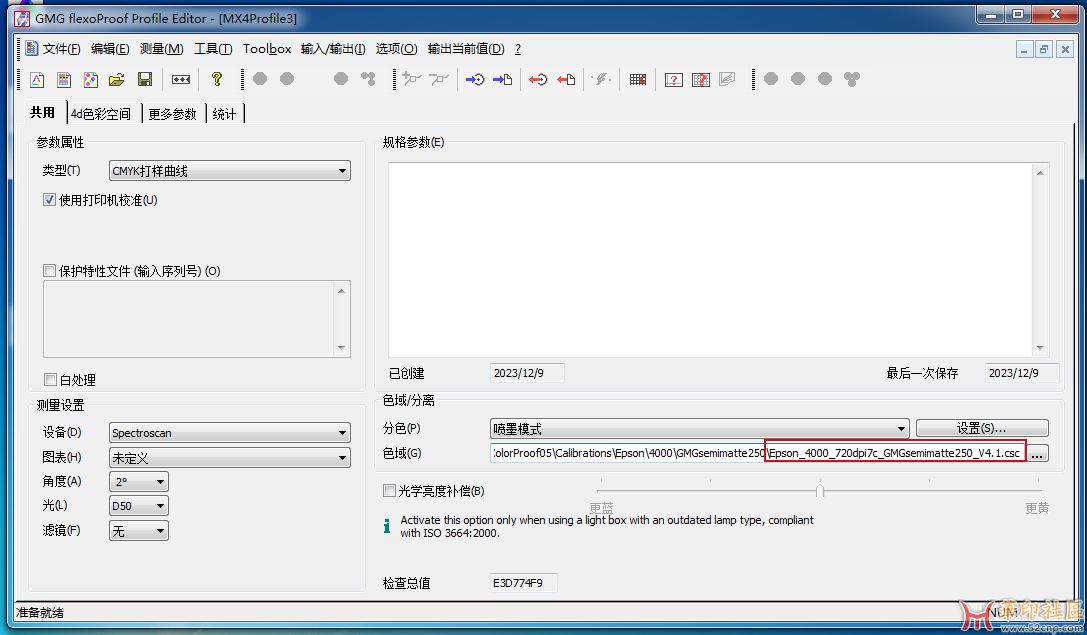Save the profile with the floppy disk icon

(x=145, y=80)
